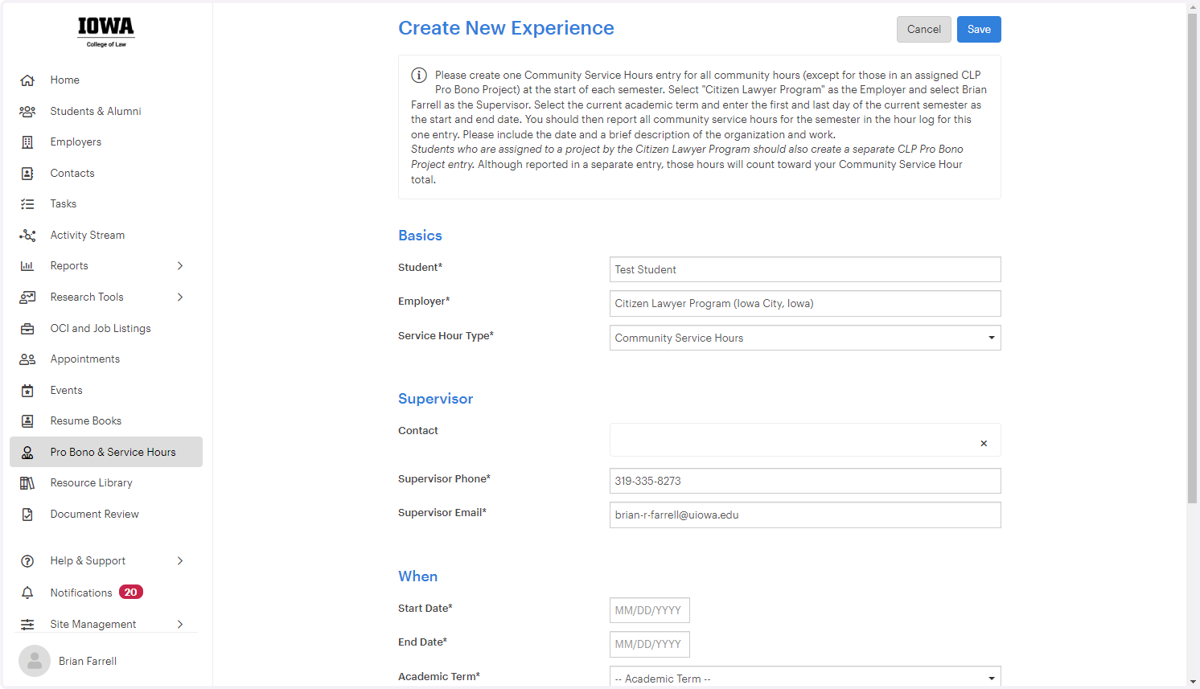Click the Activity Stream node icon

[28, 235]
